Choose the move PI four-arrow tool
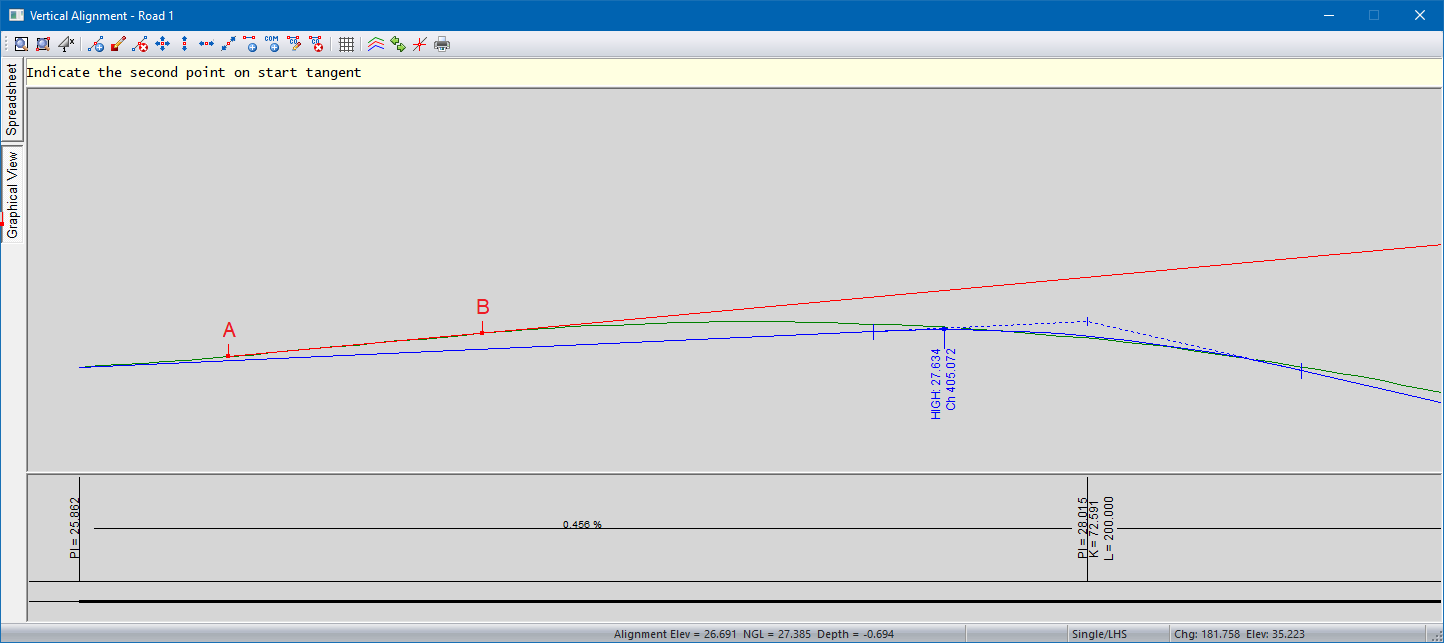This screenshot has height=643, width=1444. pyautogui.click(x=162, y=44)
